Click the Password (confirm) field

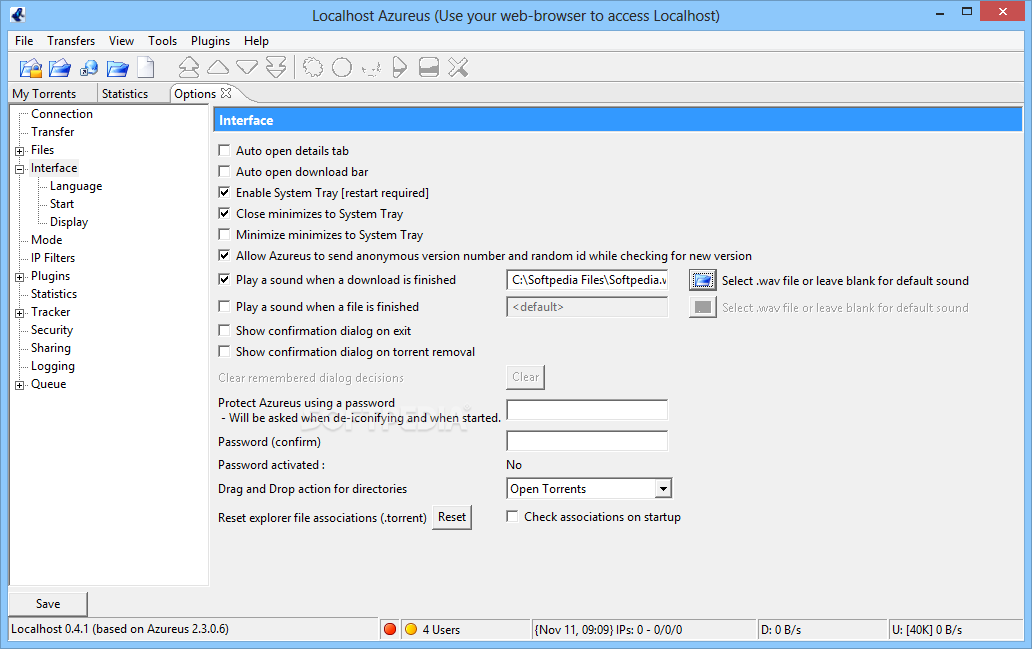click(587, 441)
